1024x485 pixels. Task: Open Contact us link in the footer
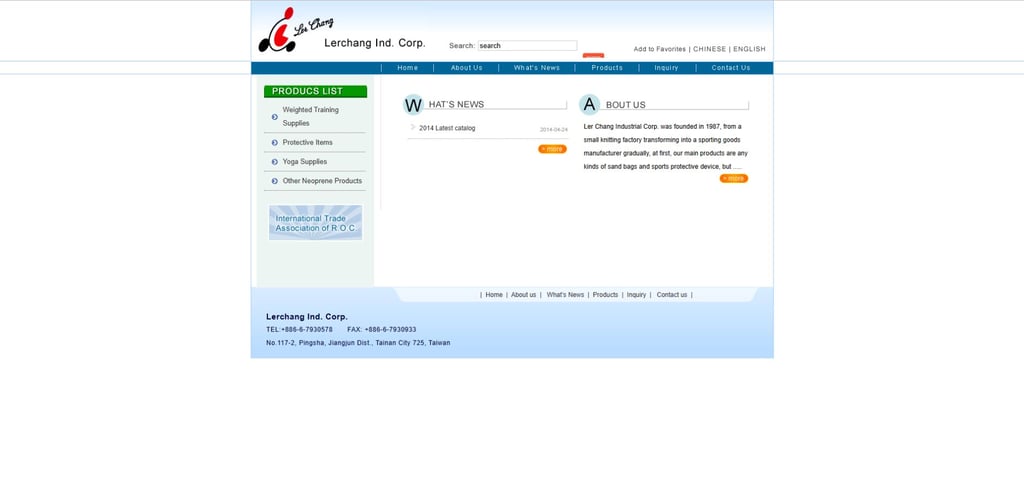671,295
